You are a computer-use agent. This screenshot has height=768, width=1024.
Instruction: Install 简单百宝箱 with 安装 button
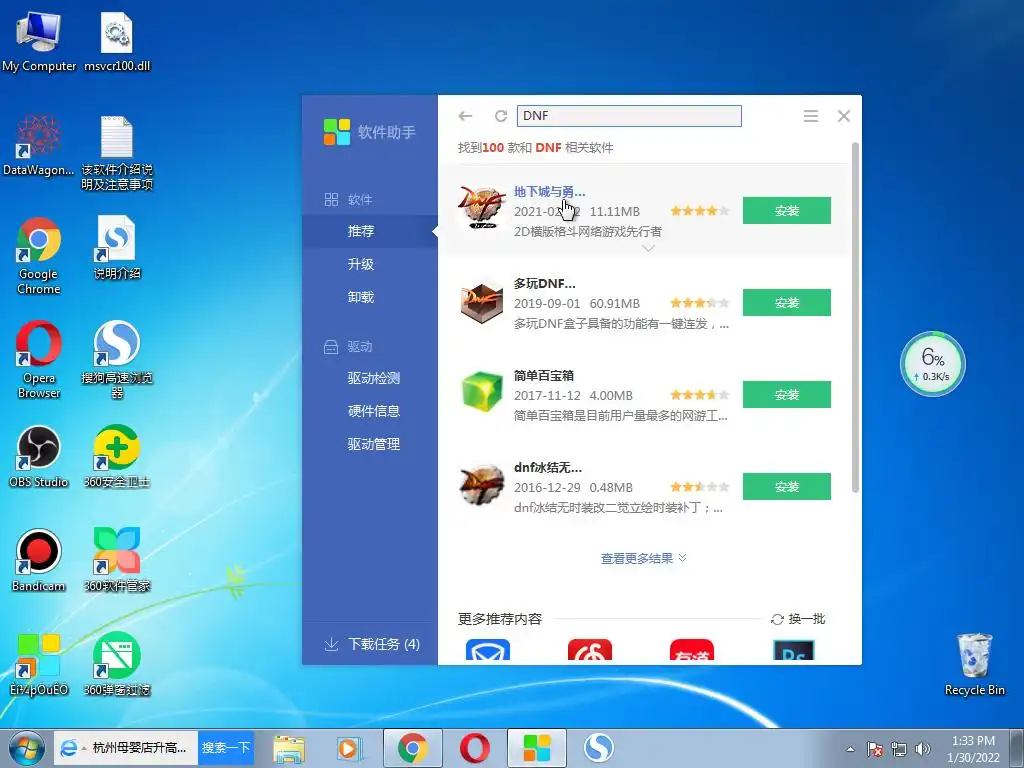(786, 394)
